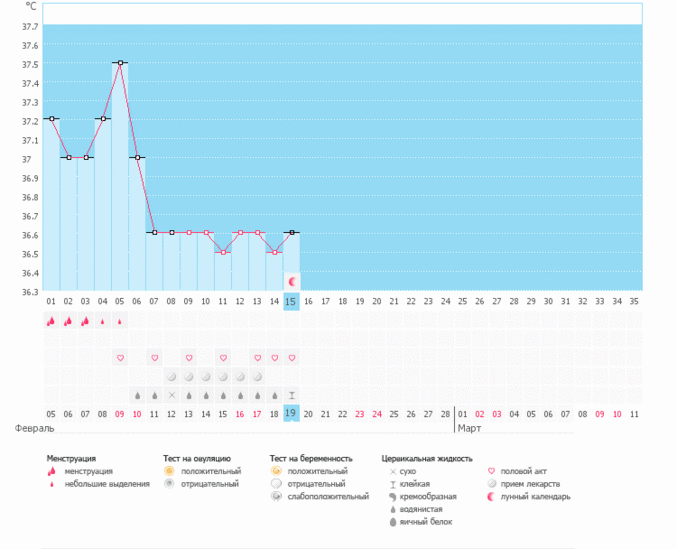Click the legend icon for яичный белок
The height and width of the screenshot is (549, 677).
click(392, 522)
